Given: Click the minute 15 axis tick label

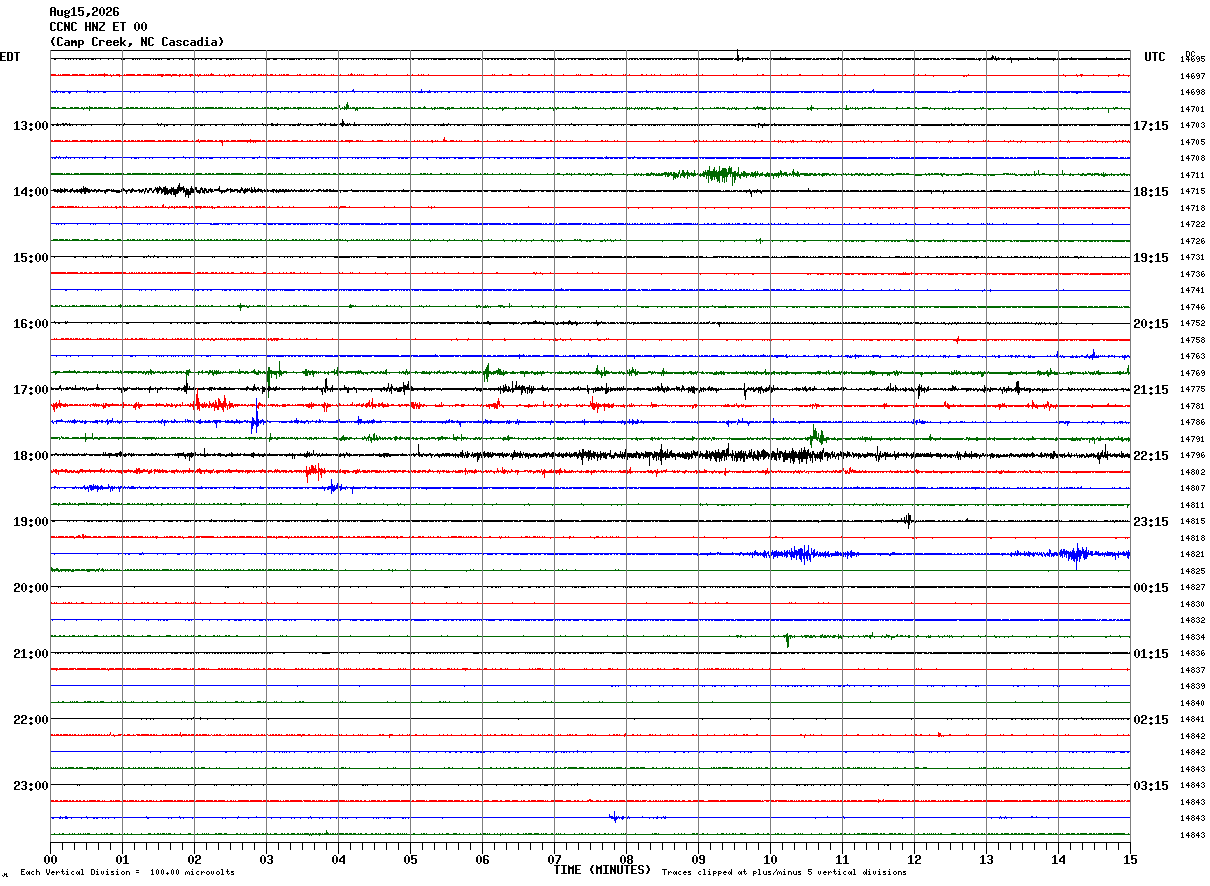Looking at the screenshot, I should [1130, 859].
